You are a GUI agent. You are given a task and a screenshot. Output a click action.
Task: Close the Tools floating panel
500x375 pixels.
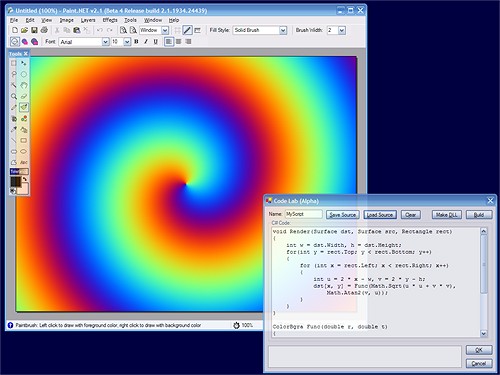tap(26, 54)
